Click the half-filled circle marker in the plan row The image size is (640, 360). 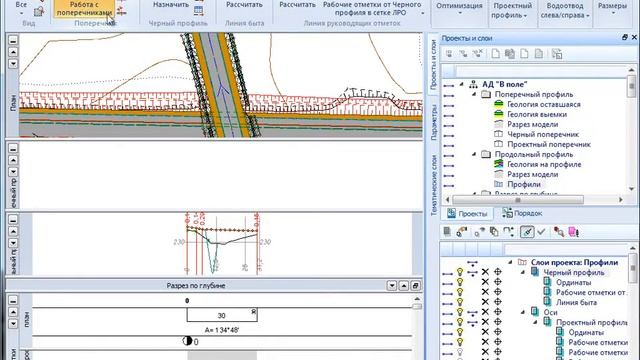coord(187,341)
